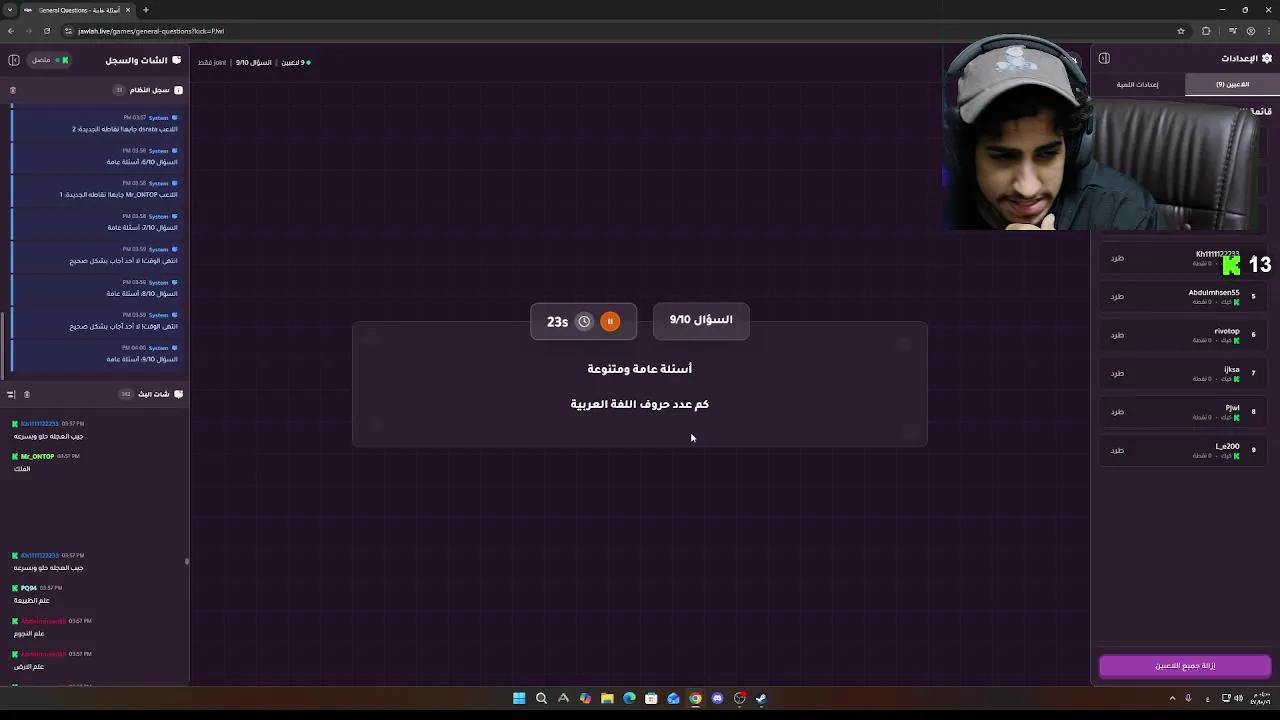Collapse the right settings sidebar with the panel icon
Image resolution: width=1280 pixels, height=720 pixels.
pyautogui.click(x=1104, y=58)
